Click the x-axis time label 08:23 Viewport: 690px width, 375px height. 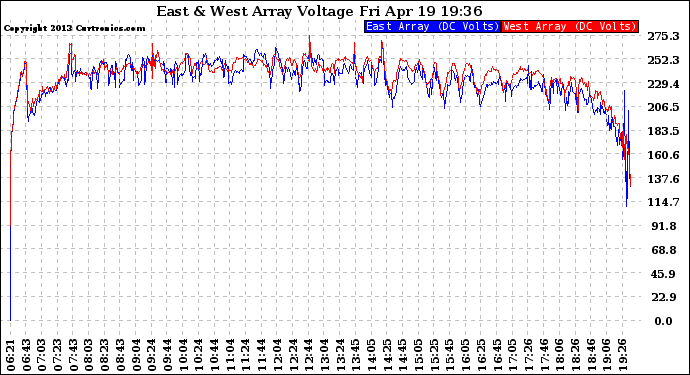pos(104,355)
